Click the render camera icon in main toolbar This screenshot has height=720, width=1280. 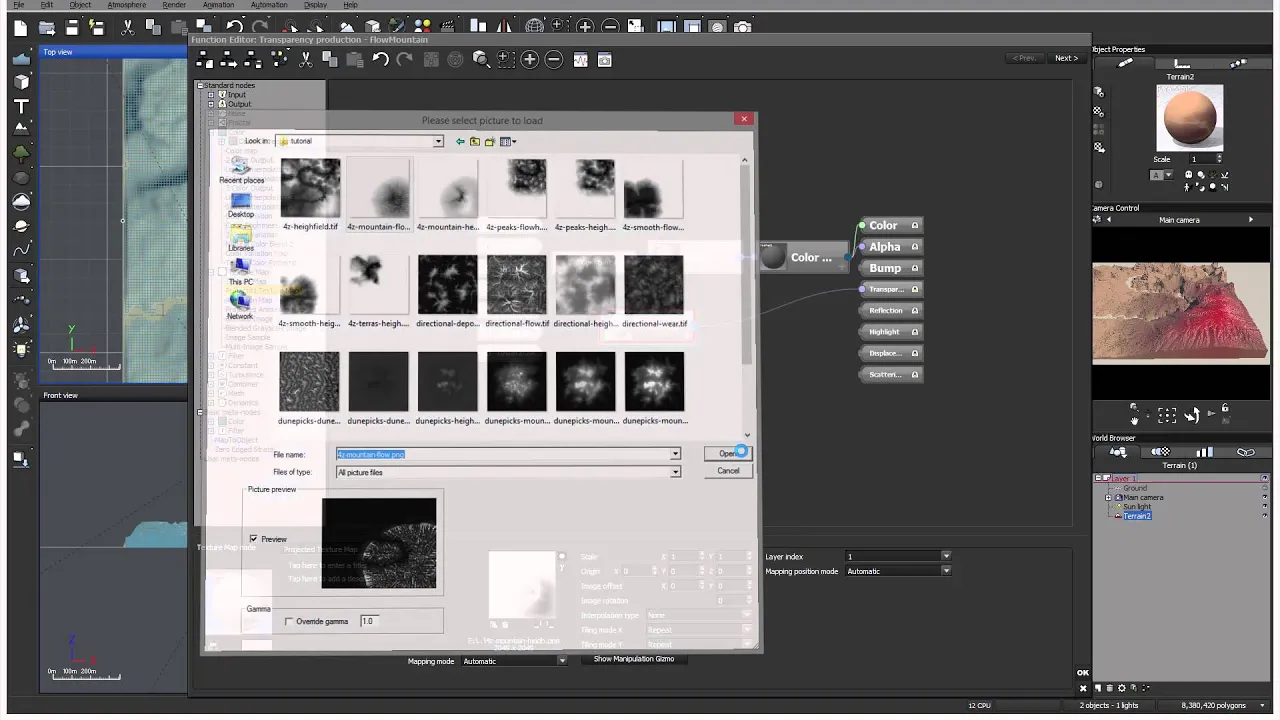click(x=743, y=27)
